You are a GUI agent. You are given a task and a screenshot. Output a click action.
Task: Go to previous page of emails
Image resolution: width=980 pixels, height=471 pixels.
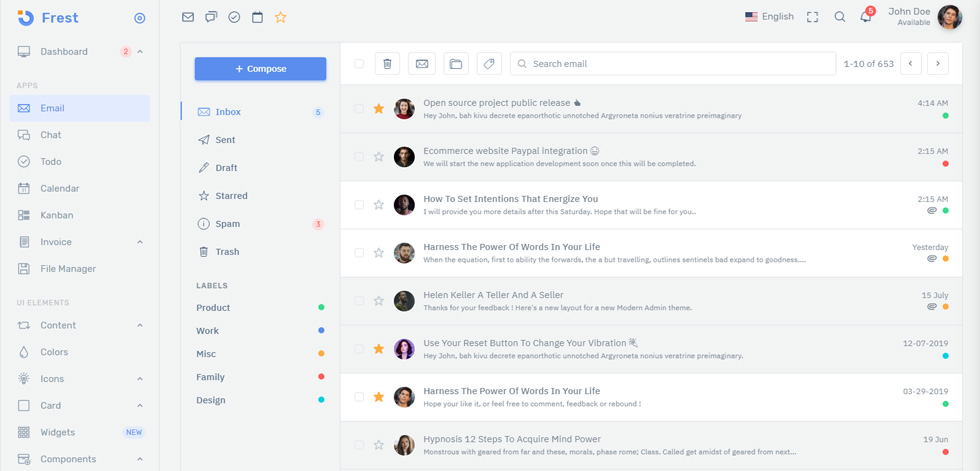tap(911, 64)
